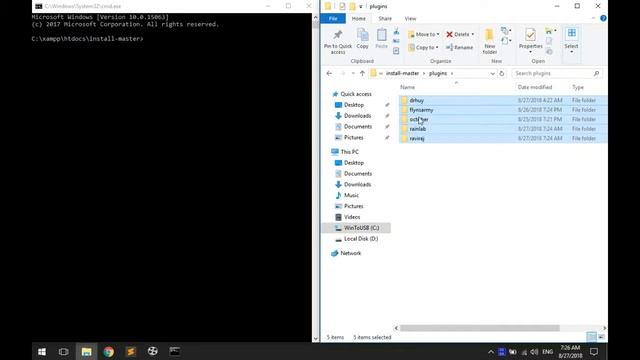
Task: Click the Select ribbon icon
Action: (x=571, y=33)
